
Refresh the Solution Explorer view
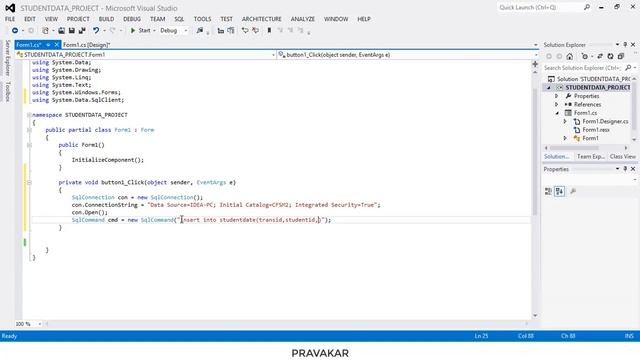coord(610,56)
